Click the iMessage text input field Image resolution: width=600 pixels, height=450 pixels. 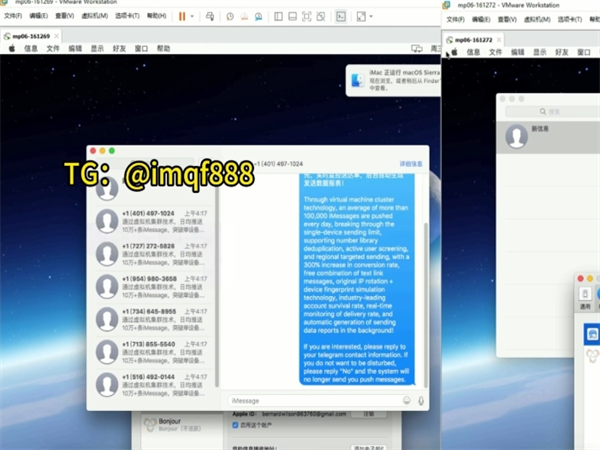[x=312, y=400]
